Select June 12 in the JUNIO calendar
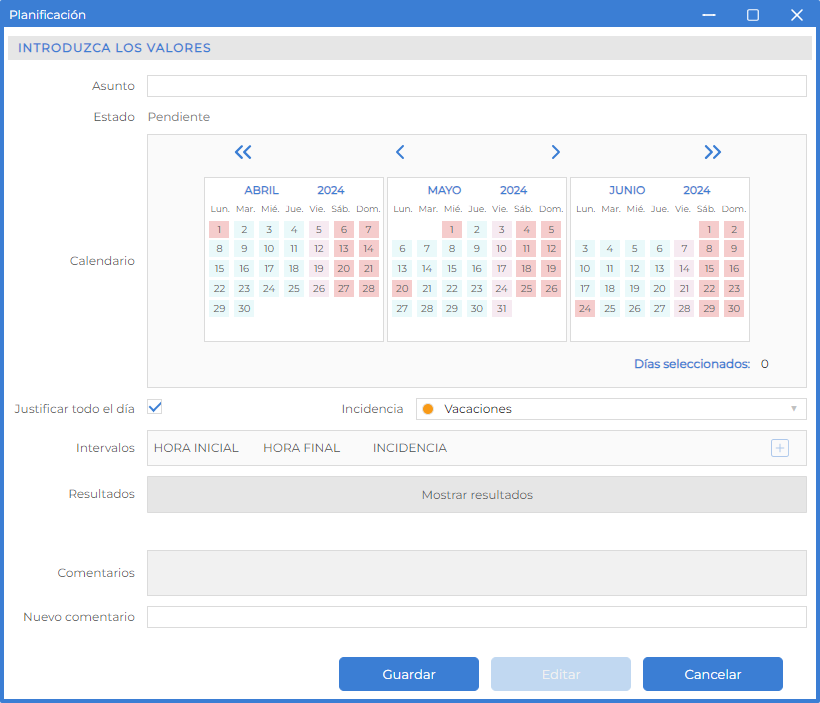Viewport: 820px width, 703px height. (x=634, y=269)
